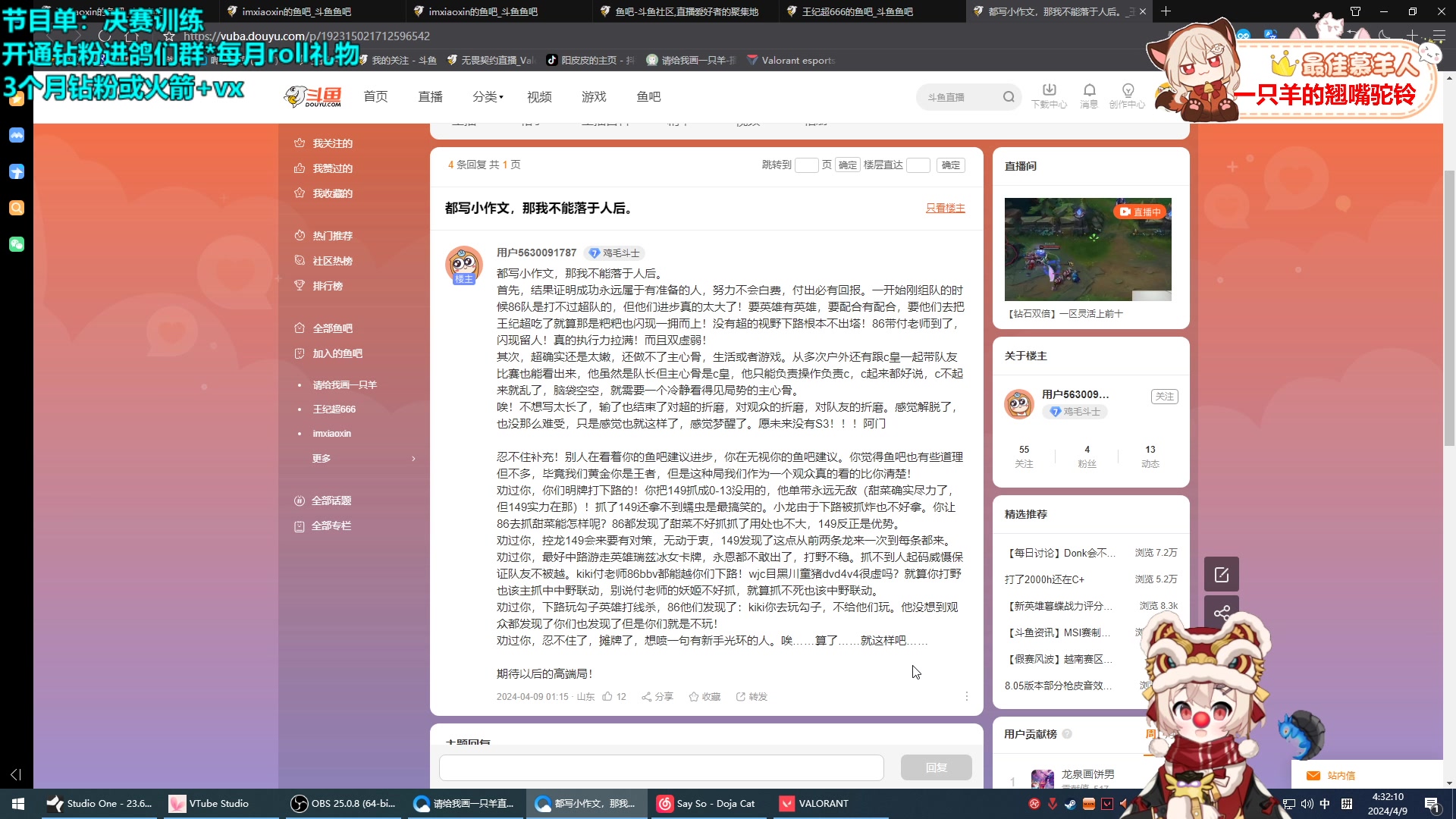Click the 关注 button for the poster
Viewport: 1456px width, 819px height.
pos(1164,397)
